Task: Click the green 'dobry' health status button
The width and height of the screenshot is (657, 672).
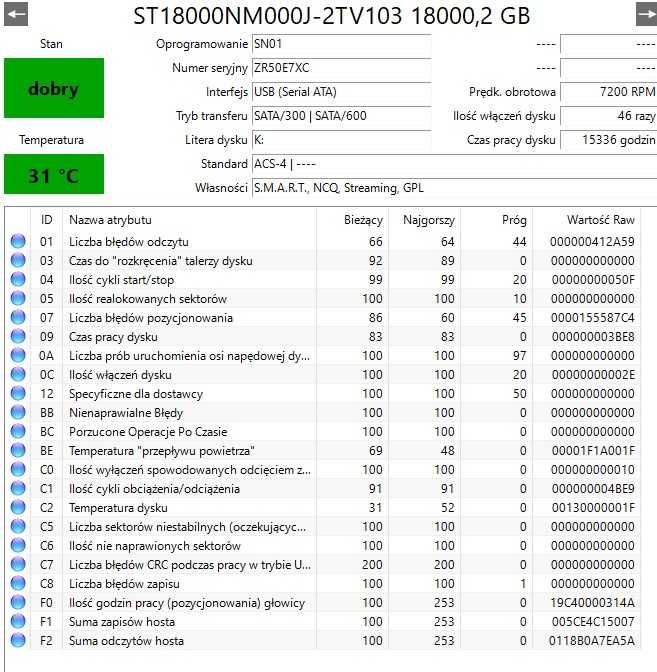Action: click(54, 88)
